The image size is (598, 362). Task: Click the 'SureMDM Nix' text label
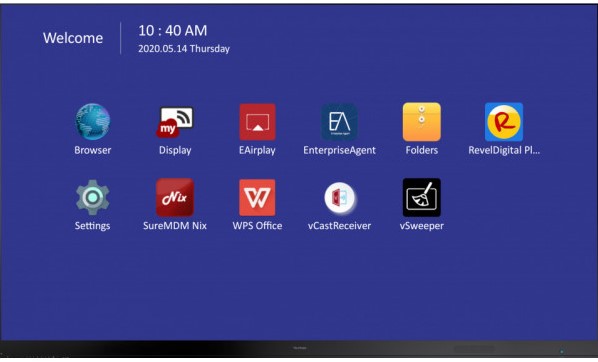click(x=175, y=225)
